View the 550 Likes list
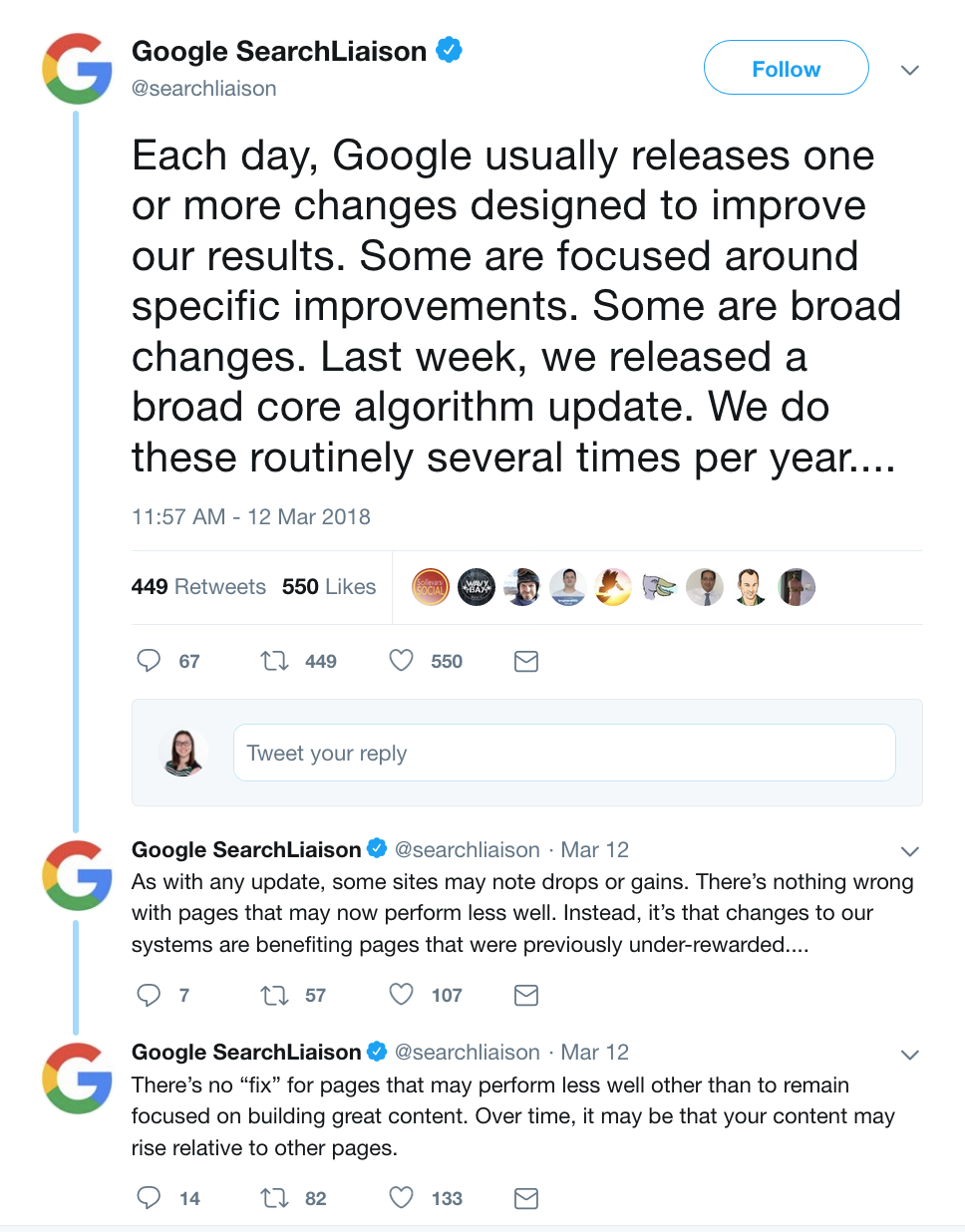Viewport: 965px width, 1232px height. [329, 587]
